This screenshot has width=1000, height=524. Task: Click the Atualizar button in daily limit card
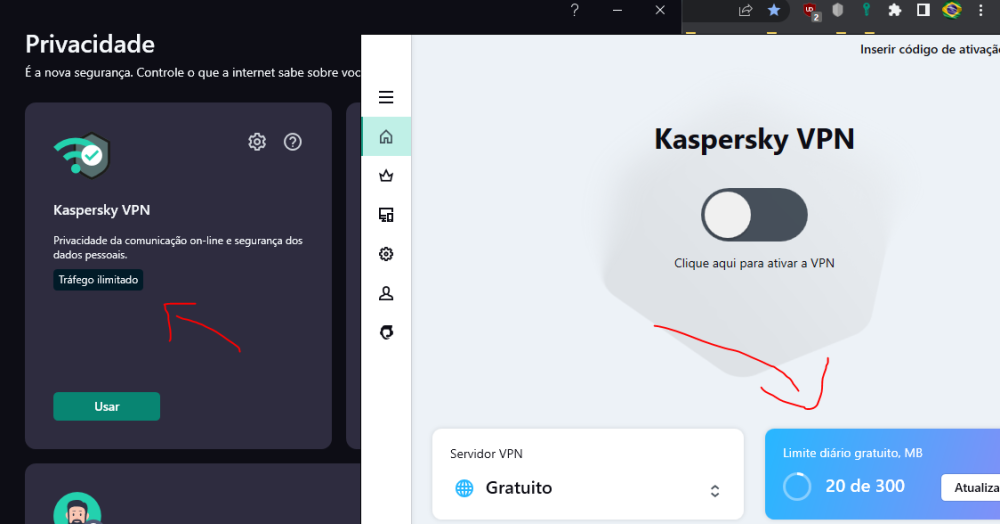point(971,488)
